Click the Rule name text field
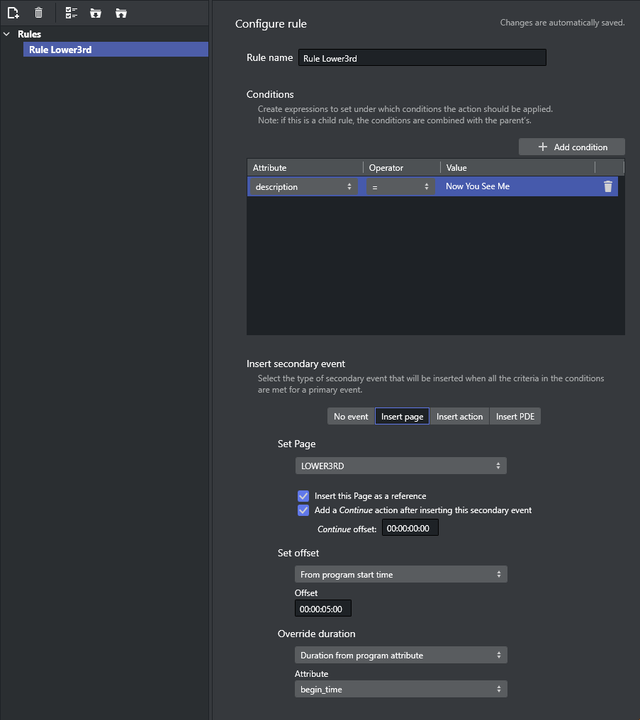640x720 pixels. [421, 58]
